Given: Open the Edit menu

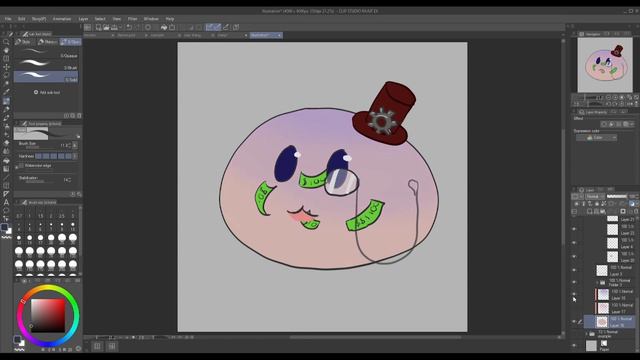Looking at the screenshot, I should tap(22, 19).
